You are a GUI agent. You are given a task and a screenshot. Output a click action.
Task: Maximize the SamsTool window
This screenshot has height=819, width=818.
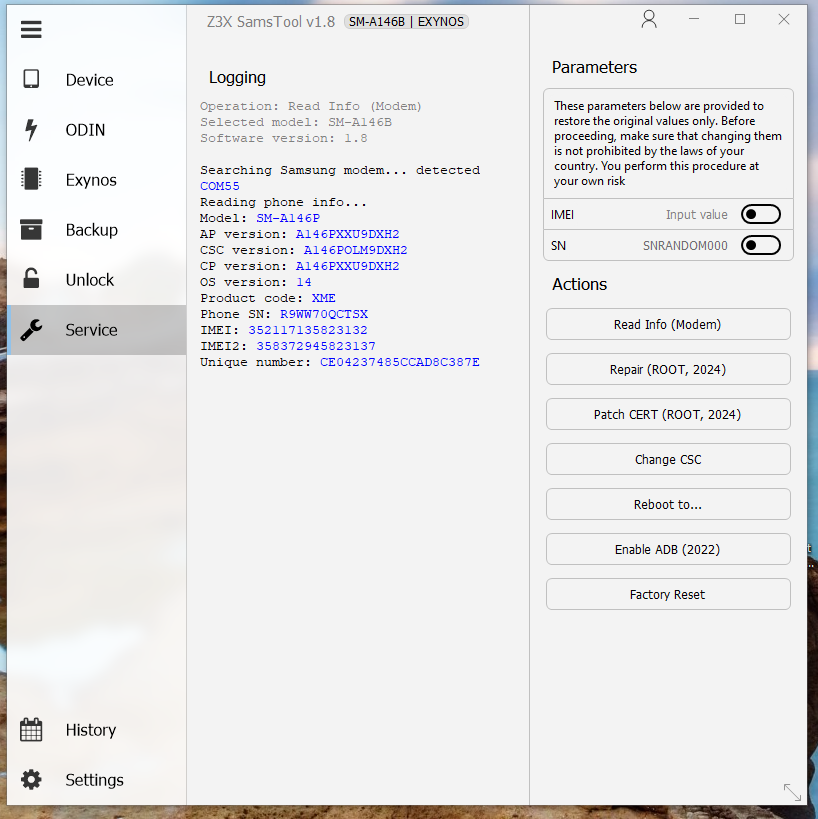(x=740, y=19)
